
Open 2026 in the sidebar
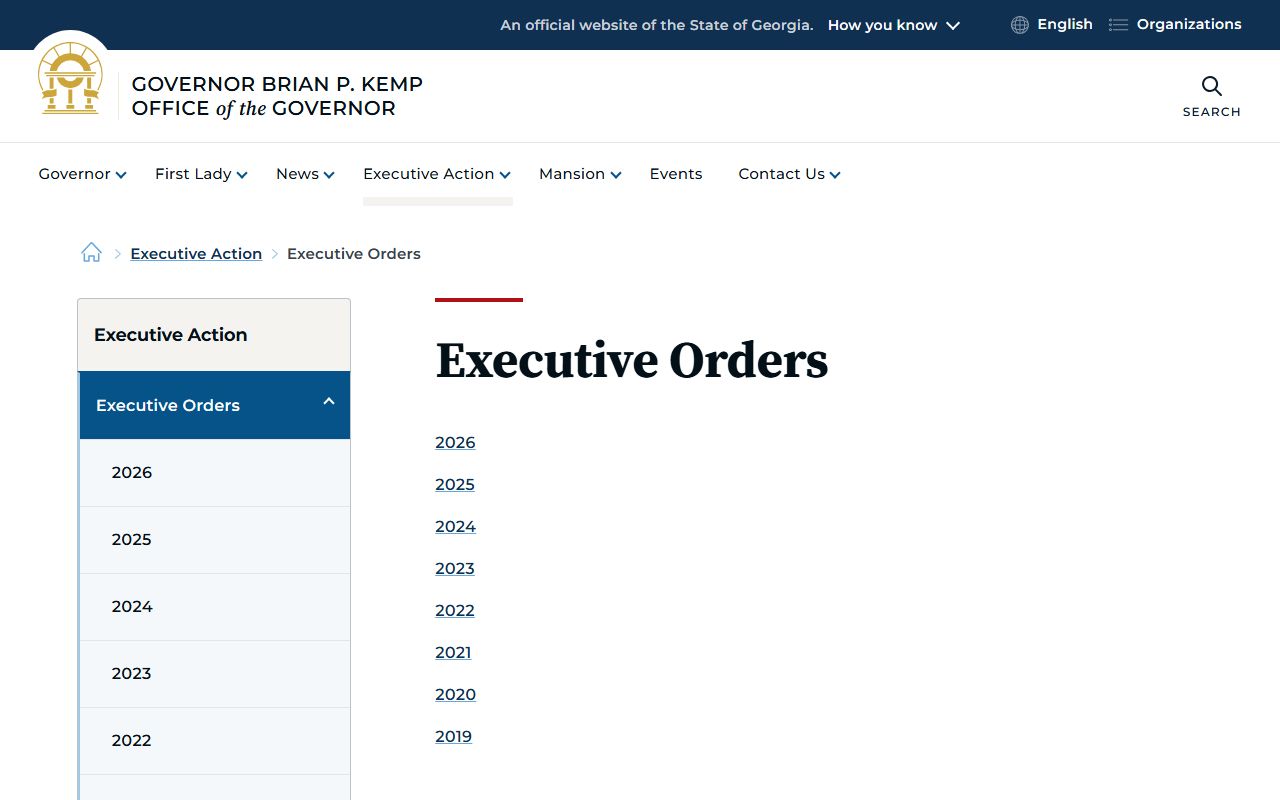point(215,473)
